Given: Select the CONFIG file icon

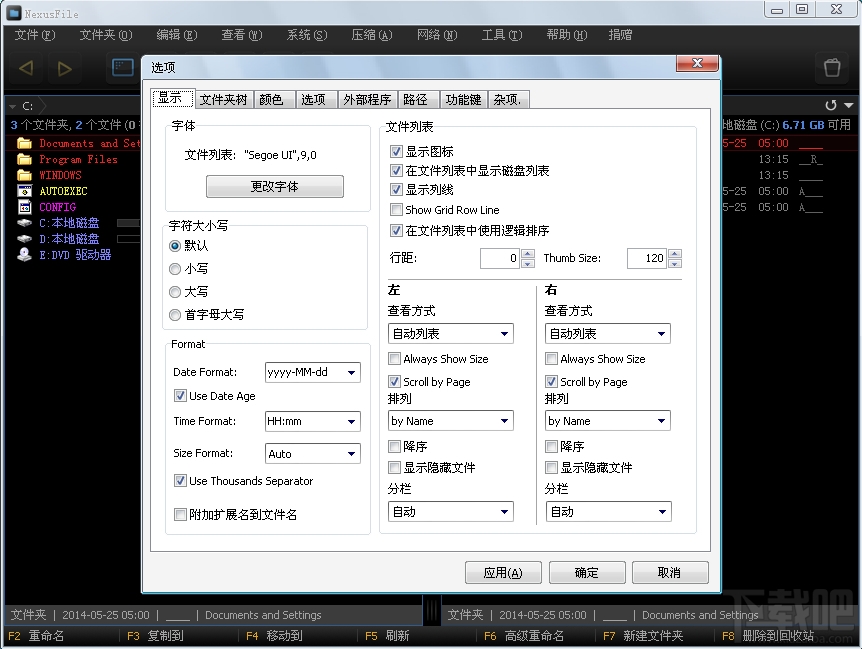Looking at the screenshot, I should coord(24,207).
